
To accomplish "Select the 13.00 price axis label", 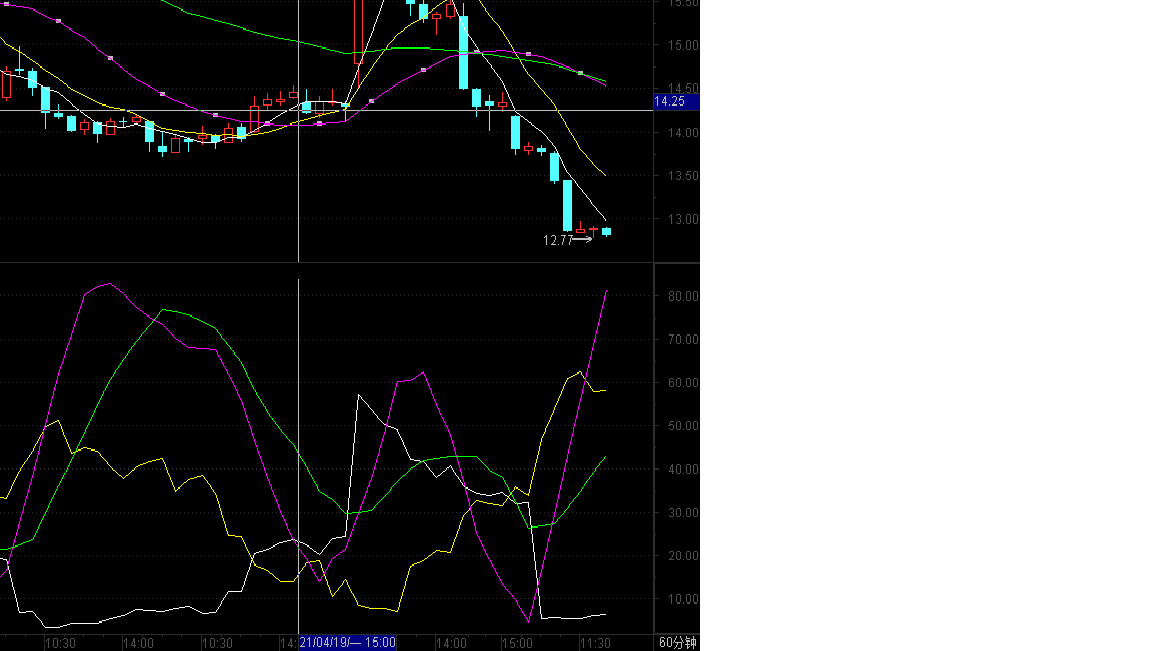I will tap(683, 219).
